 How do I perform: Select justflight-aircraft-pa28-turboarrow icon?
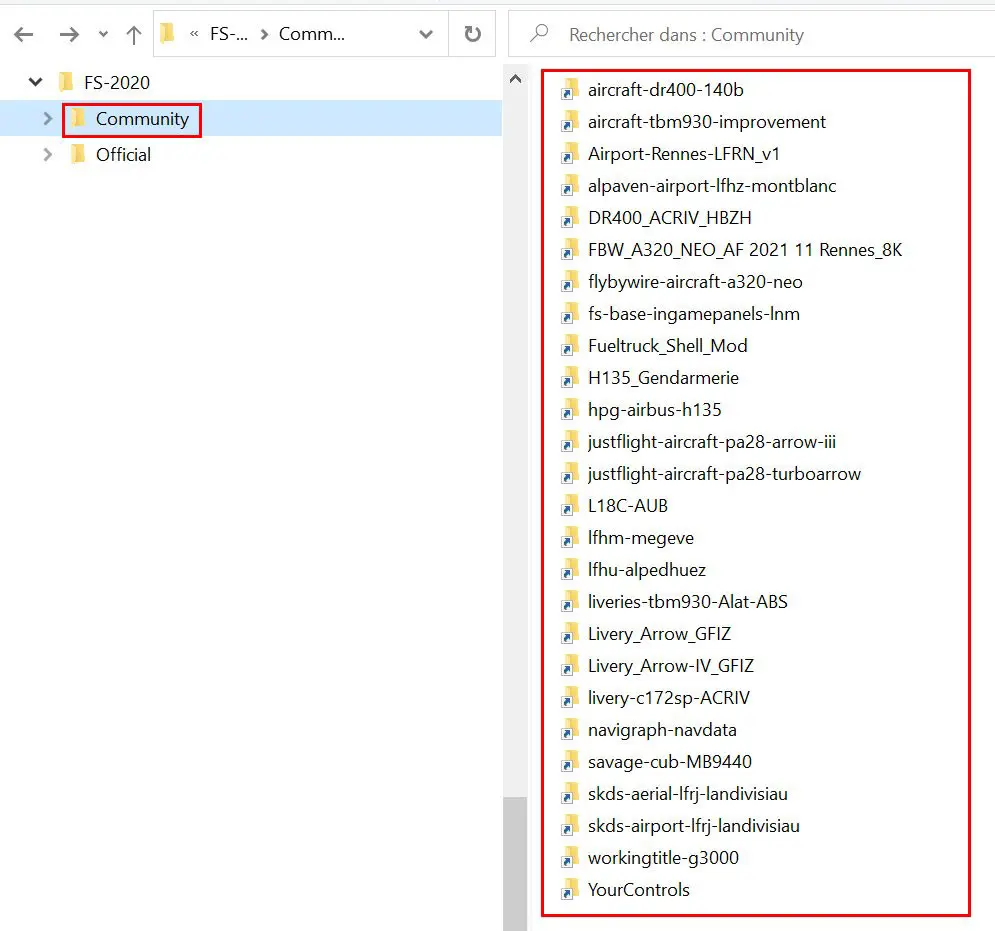(569, 473)
